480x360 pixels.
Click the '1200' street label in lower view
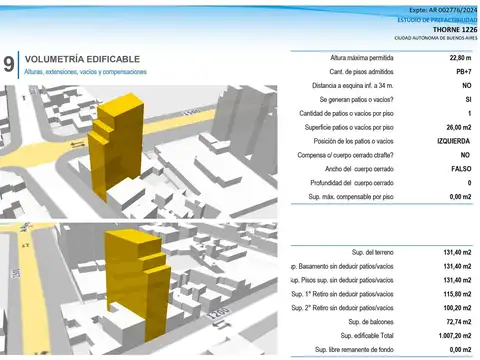pos(218,313)
